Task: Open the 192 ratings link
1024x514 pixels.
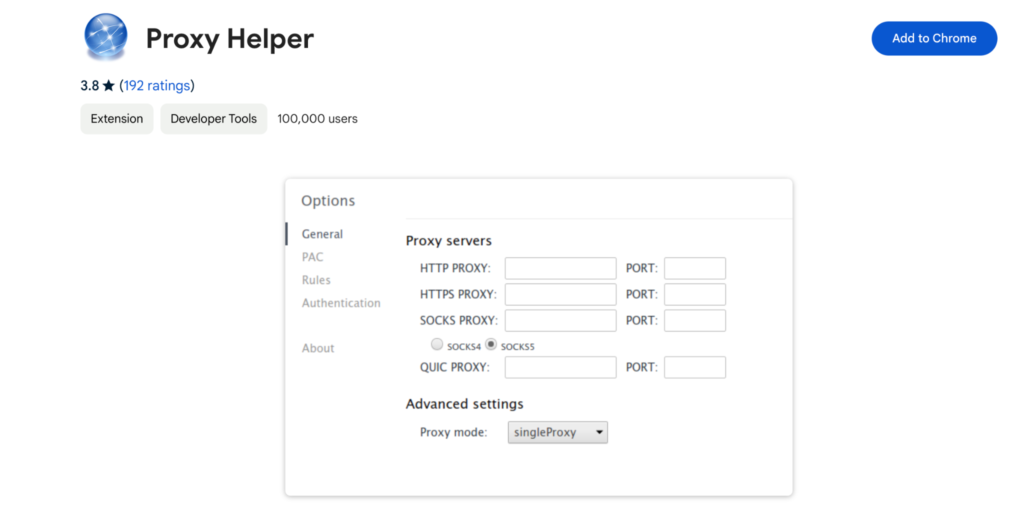Action: [157, 86]
